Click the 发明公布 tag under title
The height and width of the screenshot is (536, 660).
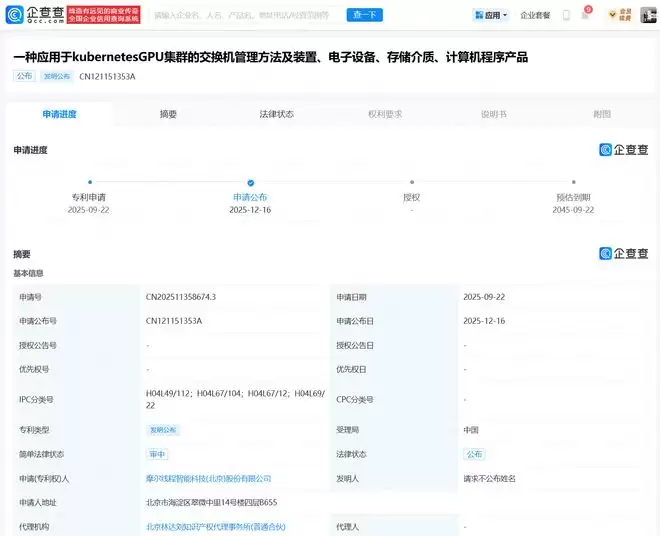pos(58,75)
